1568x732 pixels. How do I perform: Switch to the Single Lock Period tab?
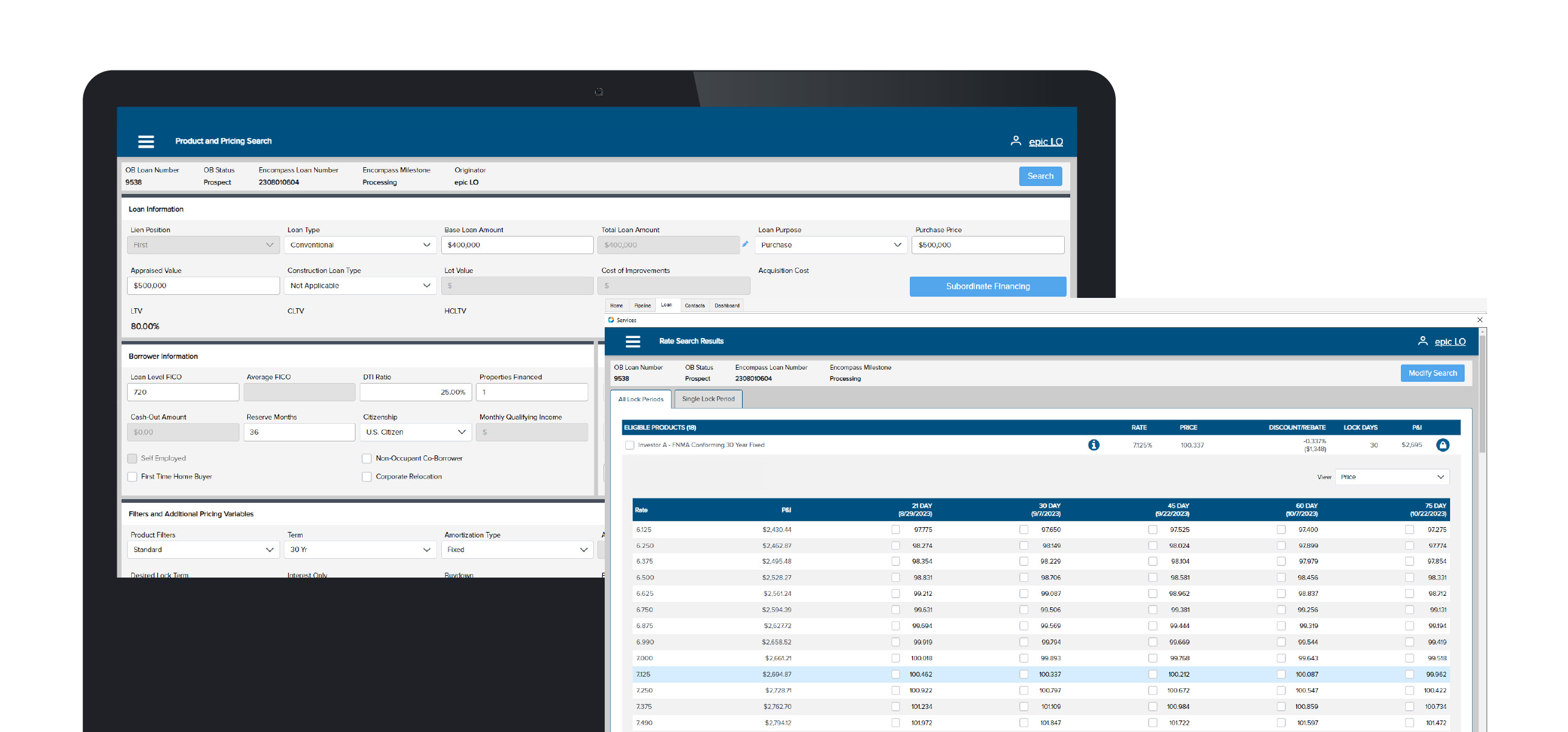(708, 399)
